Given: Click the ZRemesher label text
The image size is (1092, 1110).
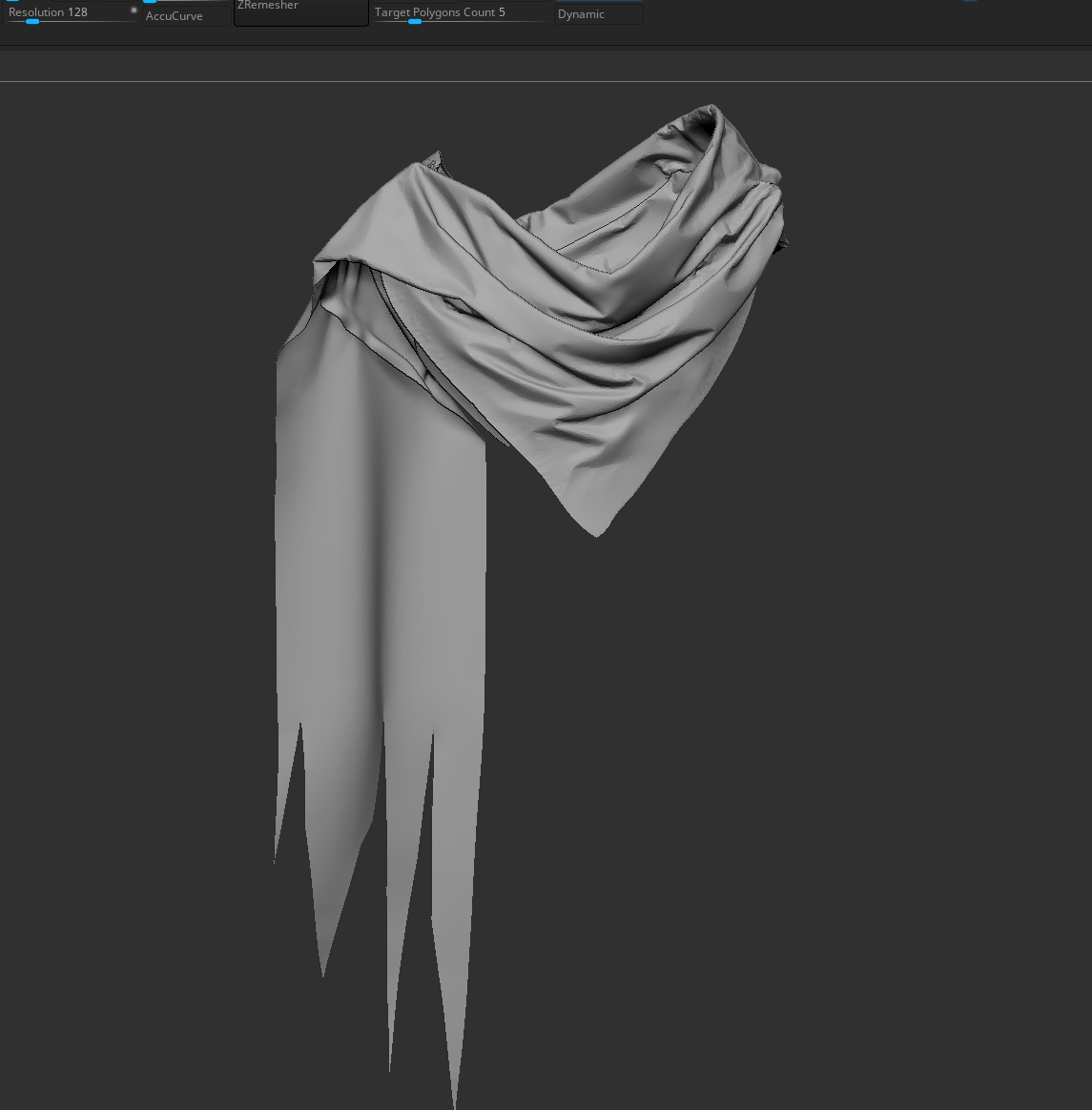Looking at the screenshot, I should pos(268,6).
